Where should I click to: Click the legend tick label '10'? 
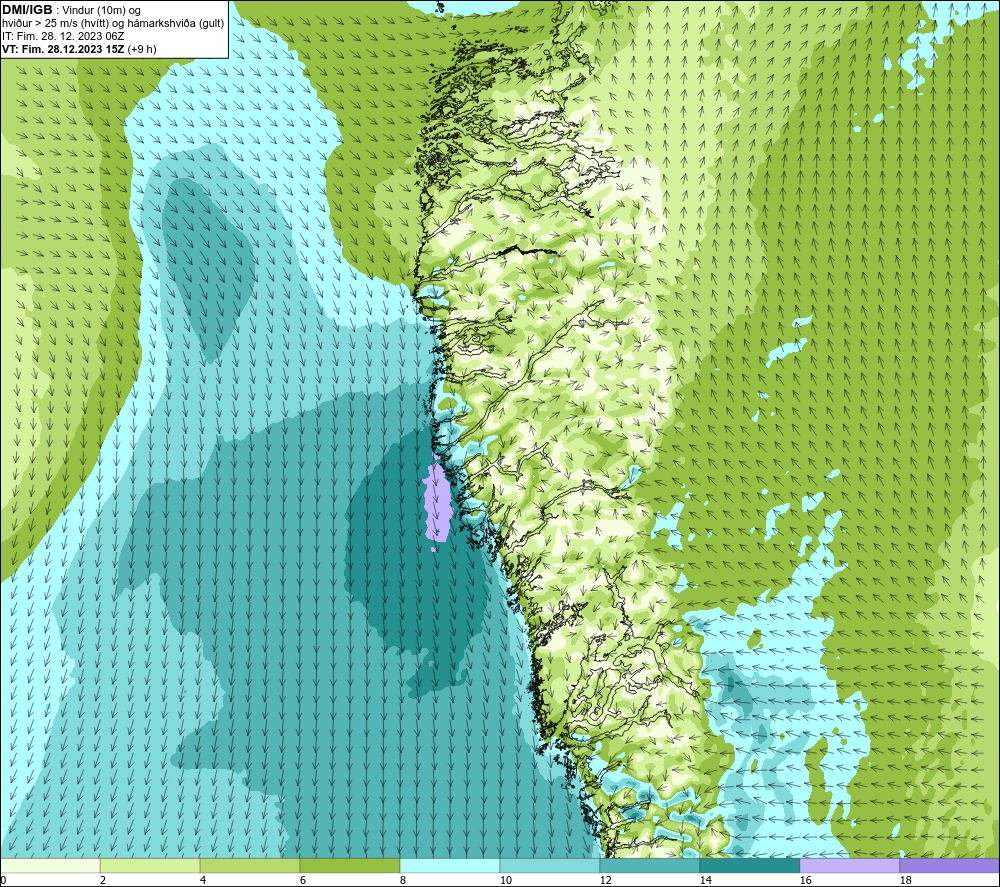coord(505,880)
